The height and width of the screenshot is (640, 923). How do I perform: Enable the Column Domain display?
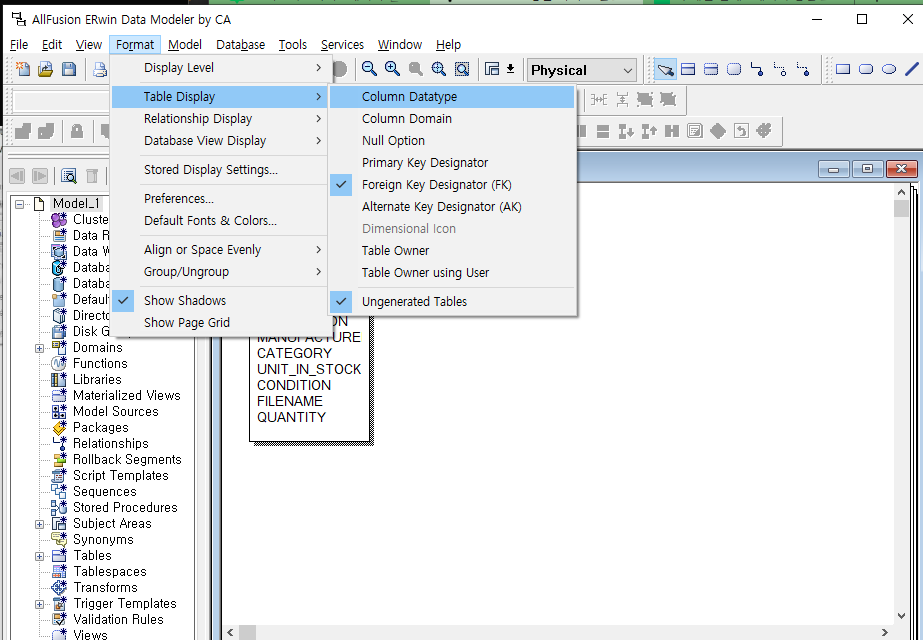coord(452,118)
